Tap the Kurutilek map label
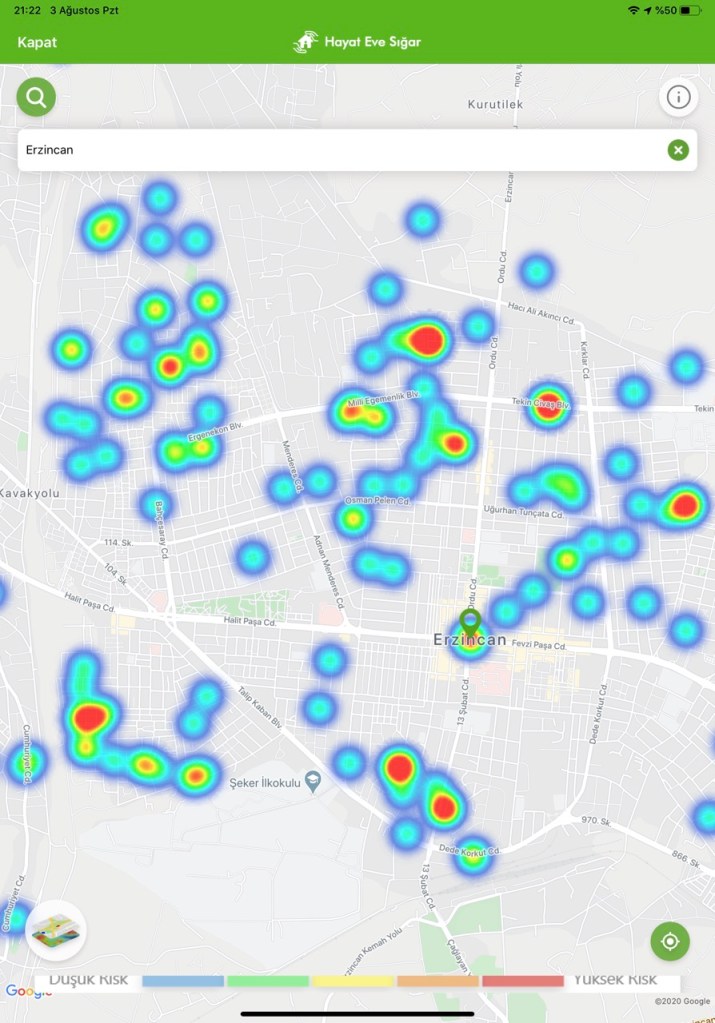The image size is (715, 1023). 495,104
